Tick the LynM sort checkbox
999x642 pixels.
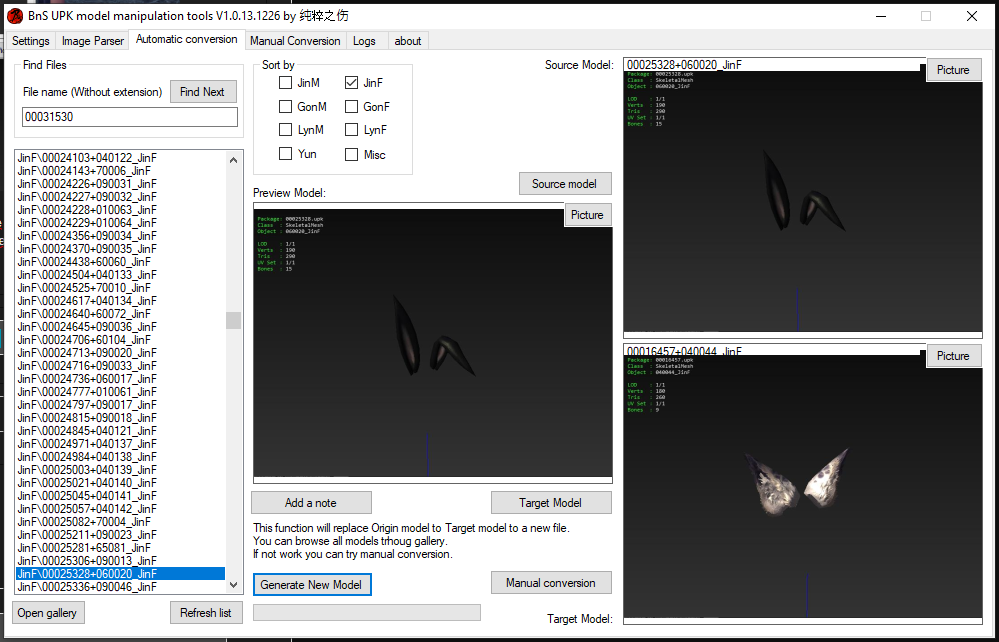[x=285, y=130]
